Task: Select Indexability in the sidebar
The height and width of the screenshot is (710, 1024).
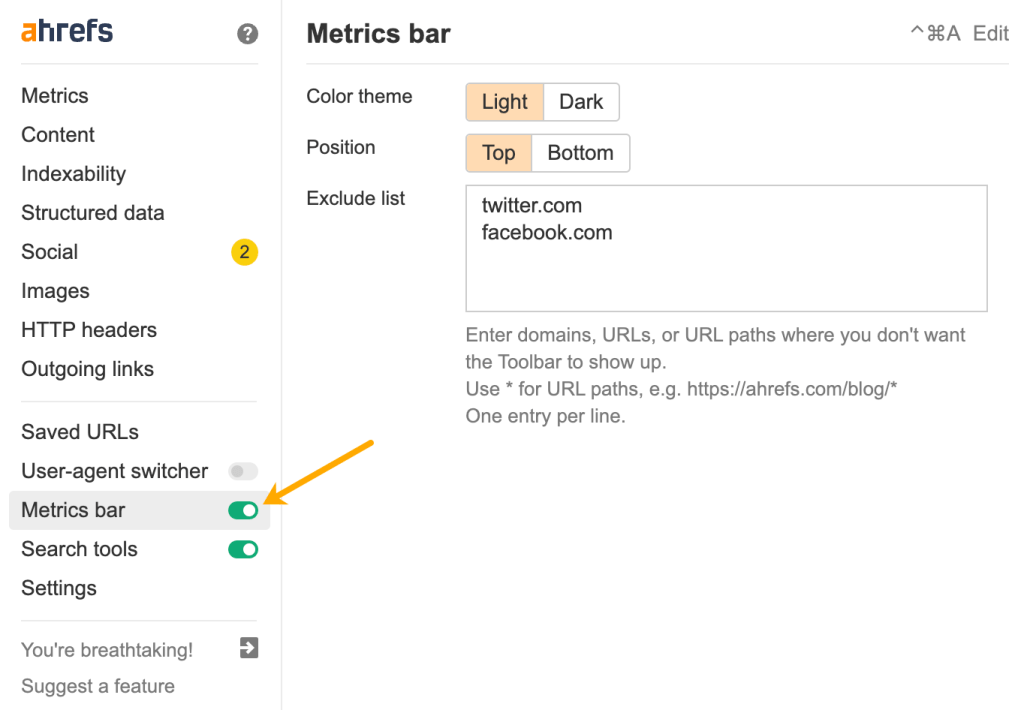Action: (x=73, y=173)
